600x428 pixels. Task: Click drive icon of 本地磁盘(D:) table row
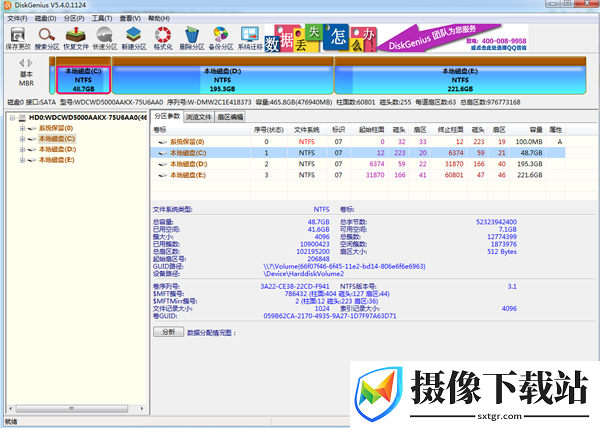click(163, 164)
